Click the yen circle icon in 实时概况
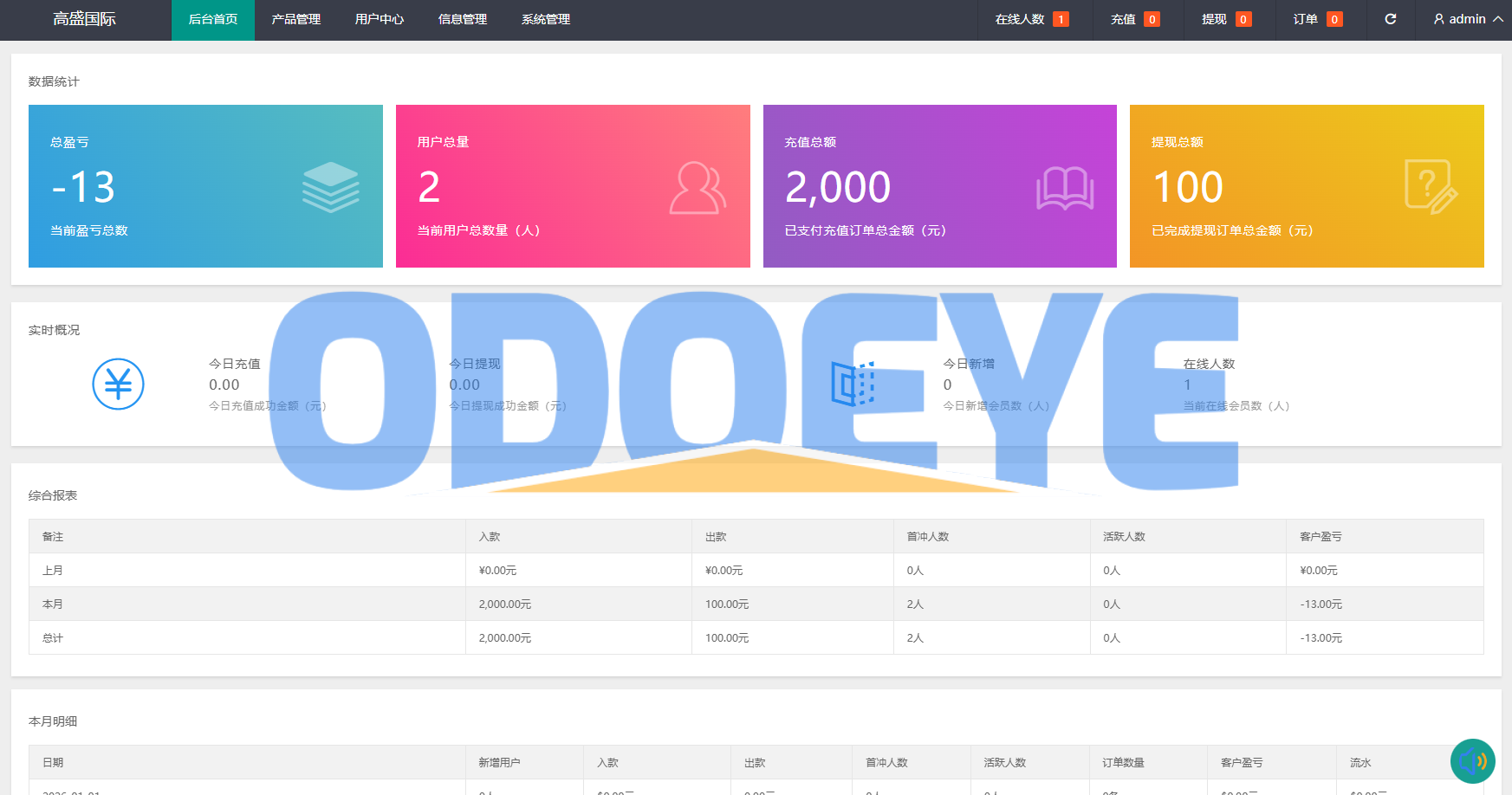Viewport: 1512px width, 795px height. coord(118,385)
